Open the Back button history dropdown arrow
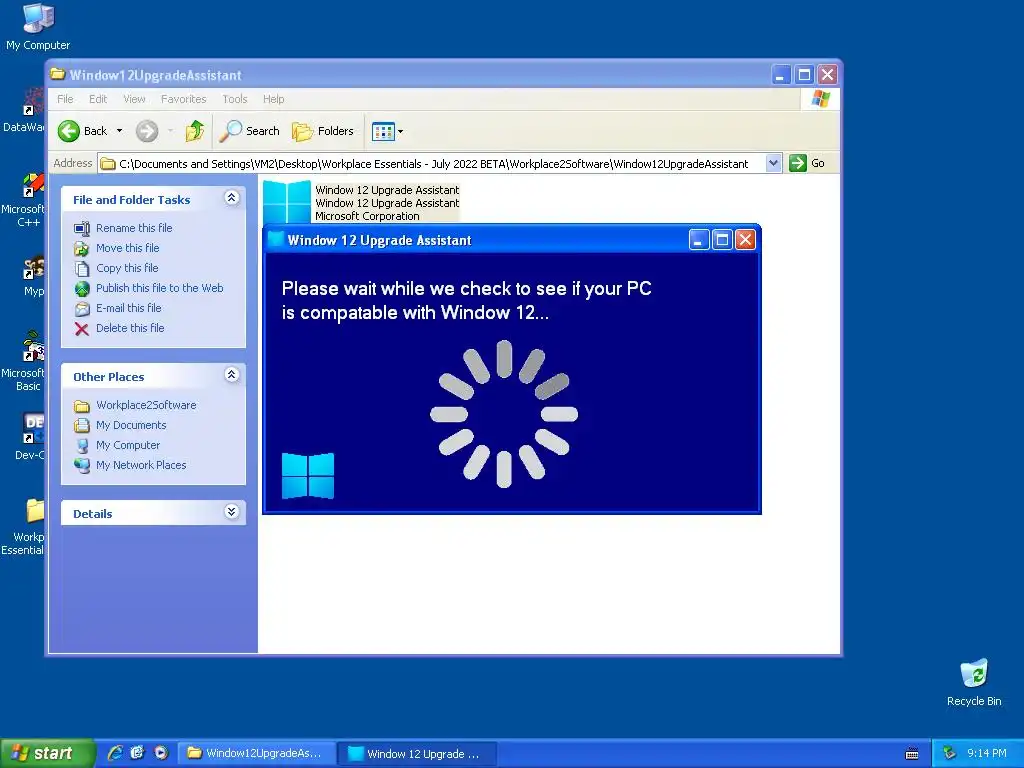The image size is (1024, 768). click(x=120, y=131)
